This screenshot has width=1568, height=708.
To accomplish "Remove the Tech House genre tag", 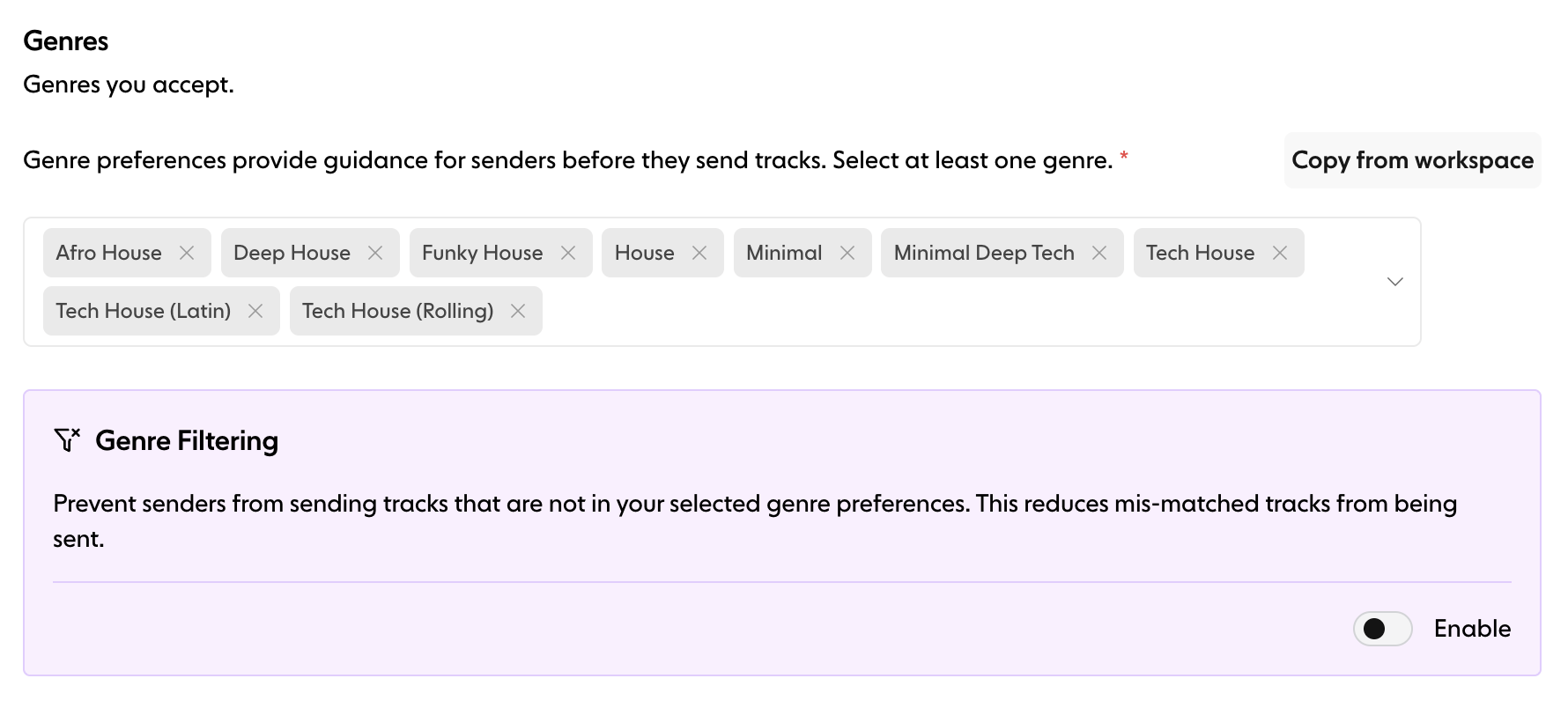I will tap(1280, 253).
